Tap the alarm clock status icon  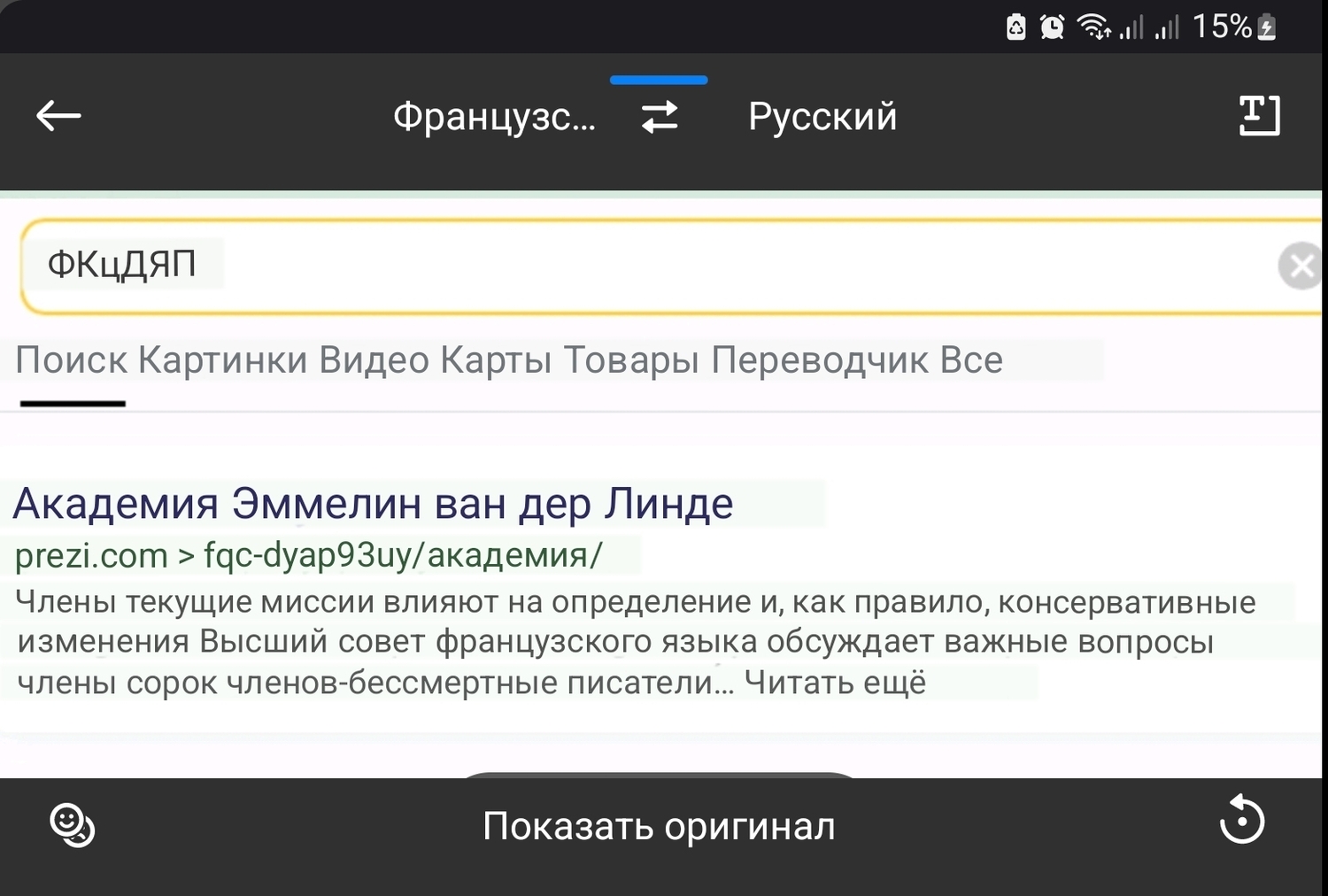[1052, 27]
